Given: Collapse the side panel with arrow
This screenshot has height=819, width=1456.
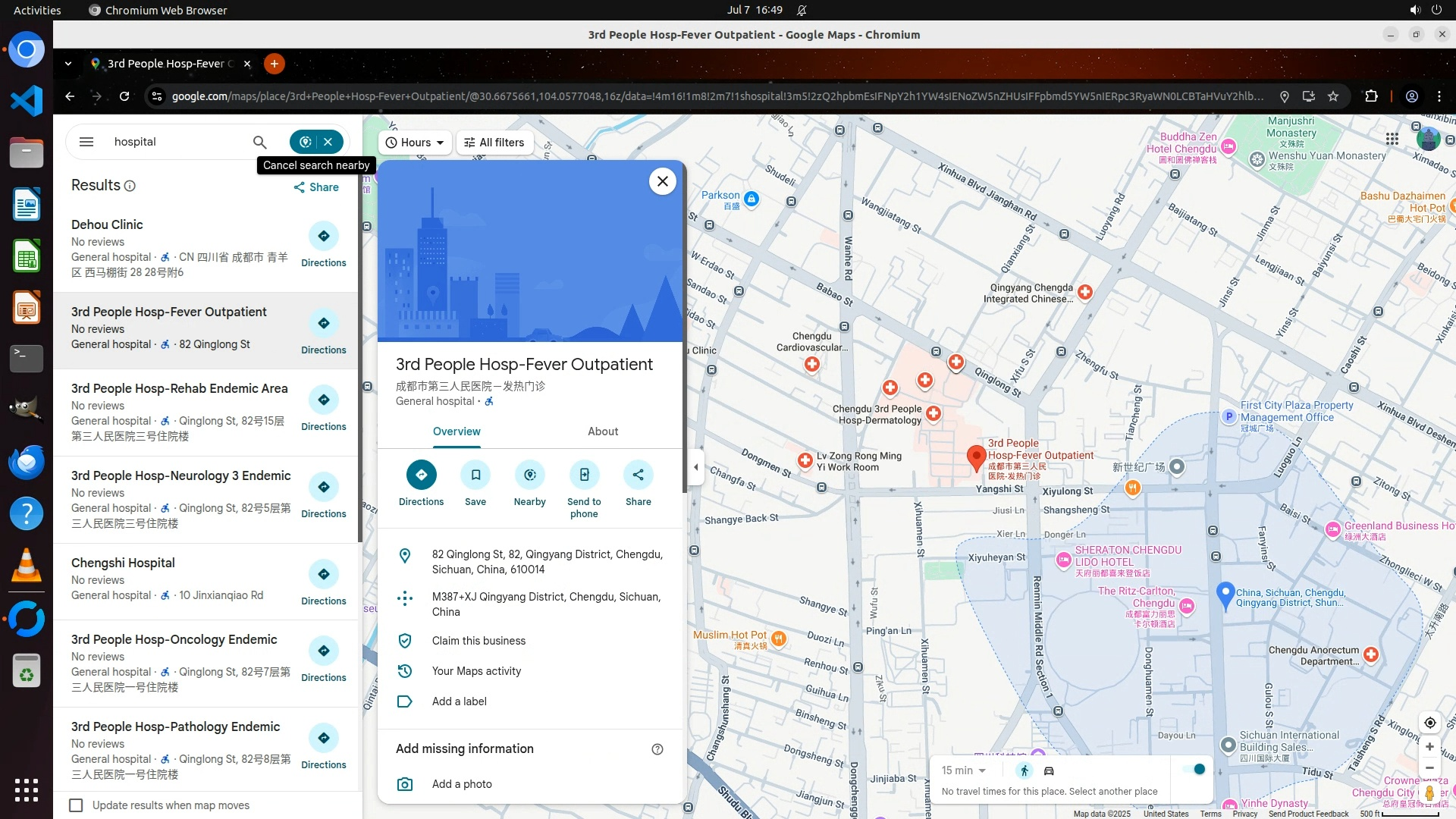Looking at the screenshot, I should pos(696,467).
